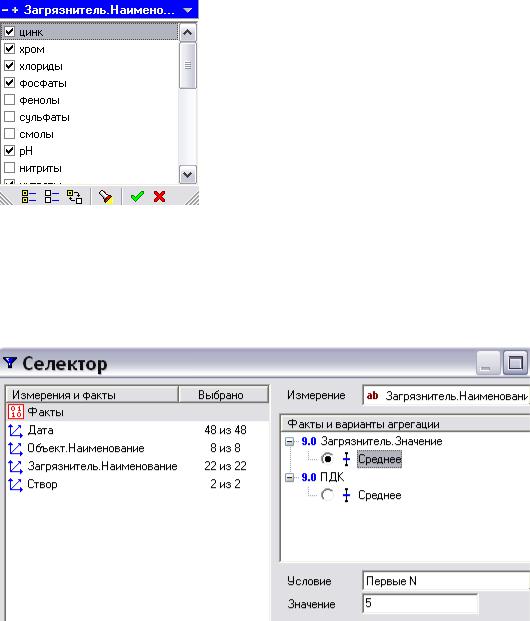Check the сульфаты checkbox
Viewport: 530px width, 621px height.
pos(9,117)
